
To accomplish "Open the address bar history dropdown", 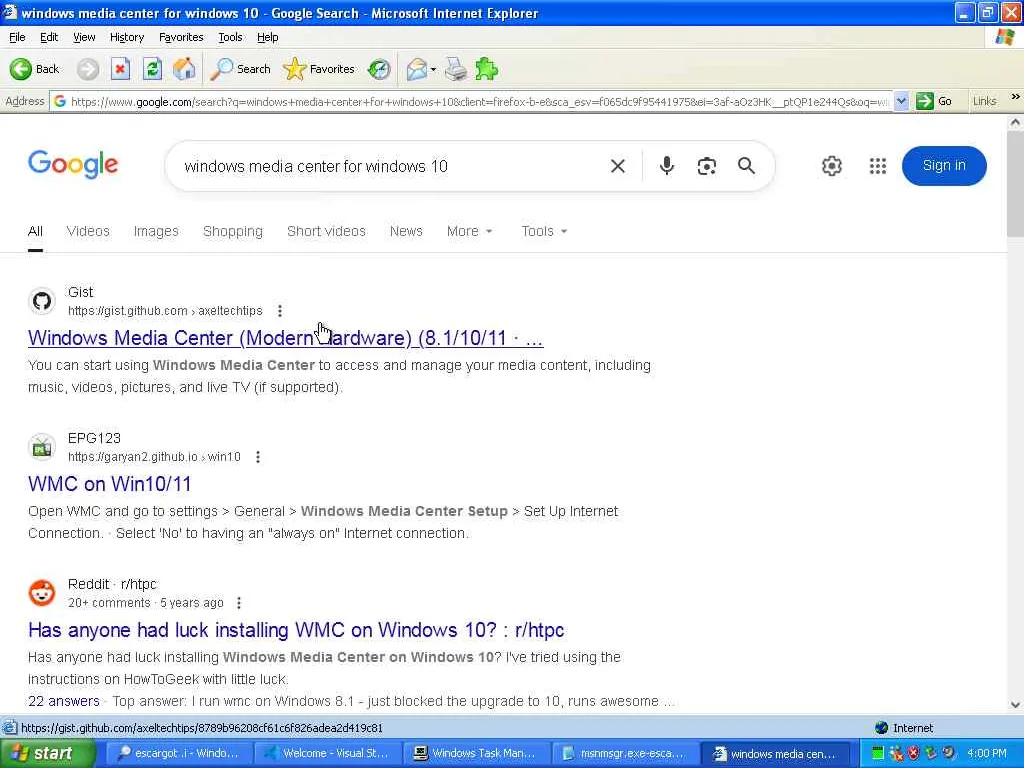I will (901, 101).
